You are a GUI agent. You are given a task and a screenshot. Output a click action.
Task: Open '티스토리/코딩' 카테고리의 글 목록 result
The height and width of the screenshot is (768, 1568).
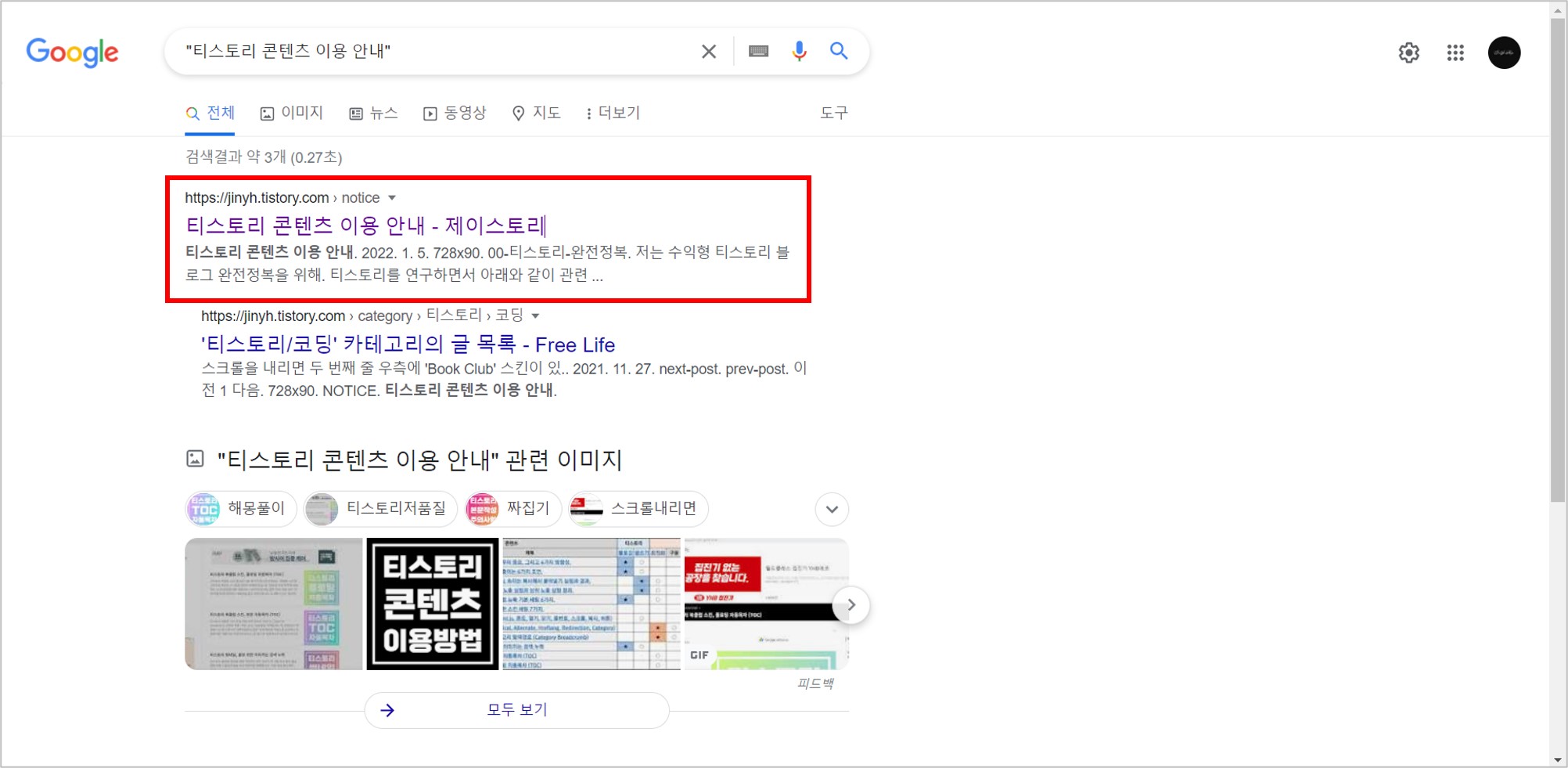click(408, 344)
